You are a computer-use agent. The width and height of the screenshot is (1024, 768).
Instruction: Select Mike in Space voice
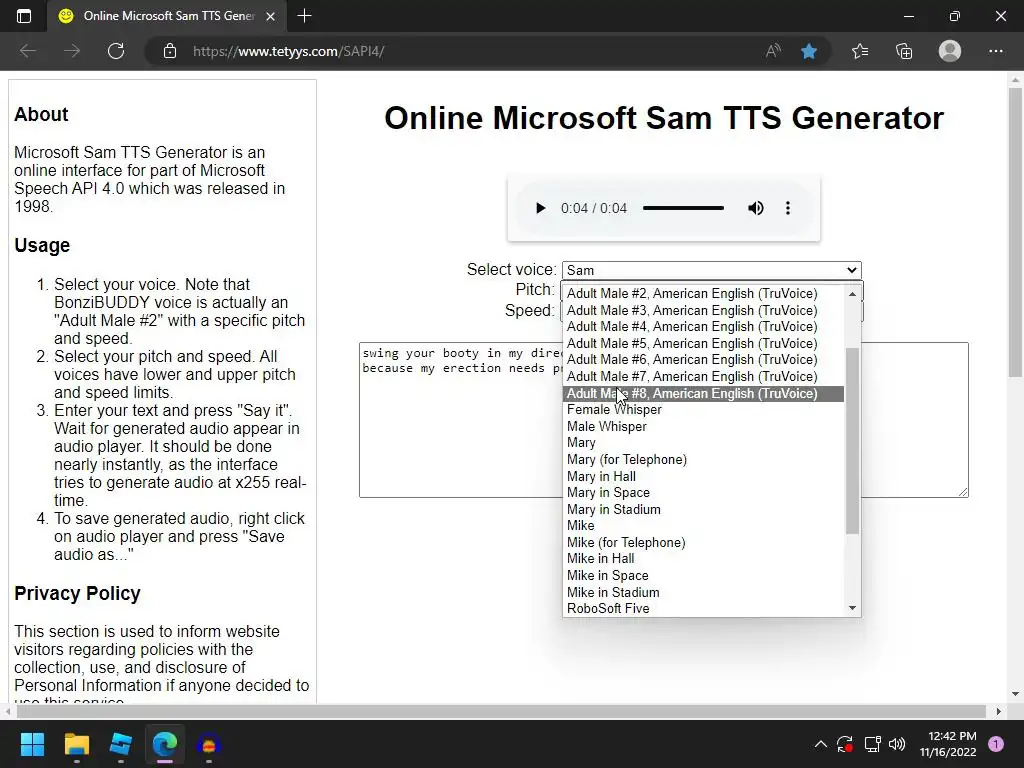pos(704,576)
